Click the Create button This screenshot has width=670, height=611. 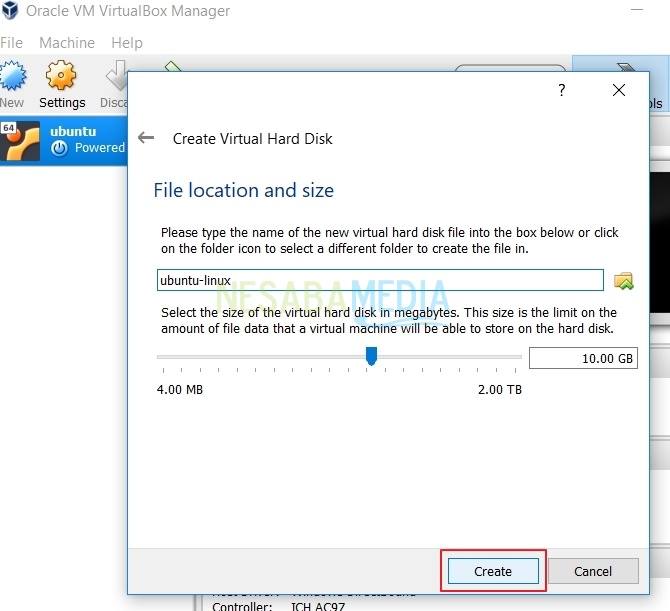493,571
